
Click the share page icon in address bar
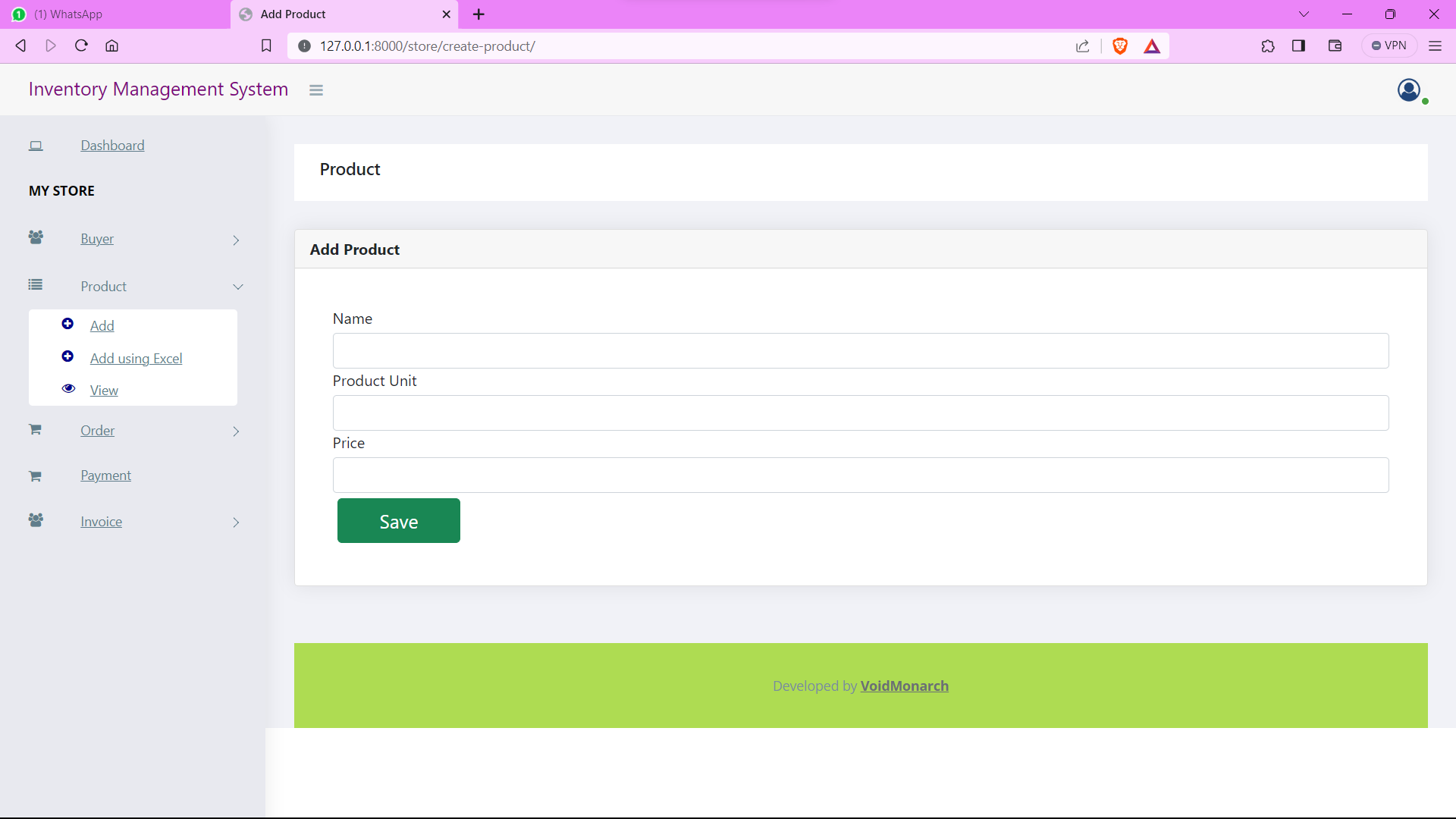pos(1083,46)
